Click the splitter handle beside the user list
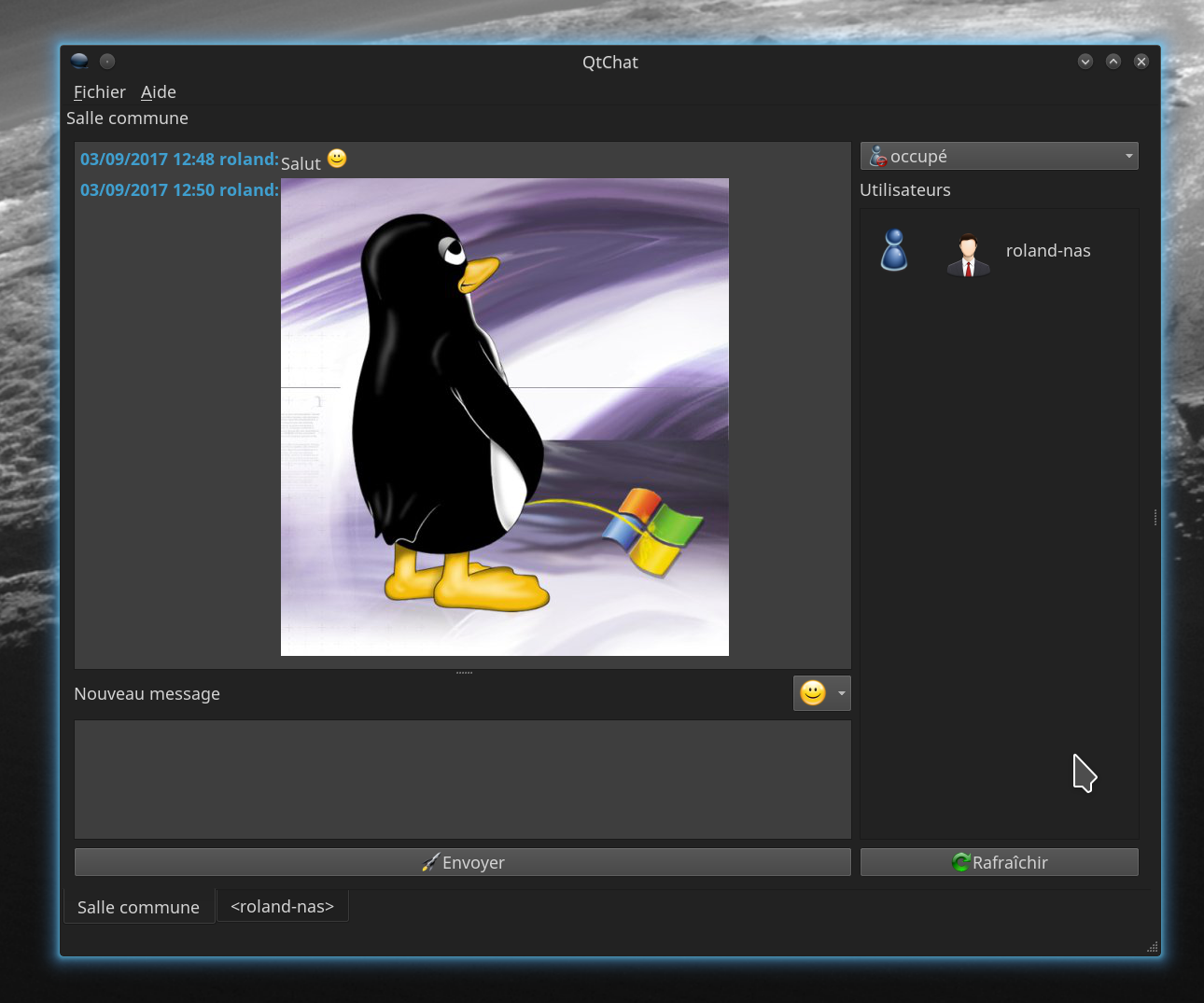 point(1155,517)
